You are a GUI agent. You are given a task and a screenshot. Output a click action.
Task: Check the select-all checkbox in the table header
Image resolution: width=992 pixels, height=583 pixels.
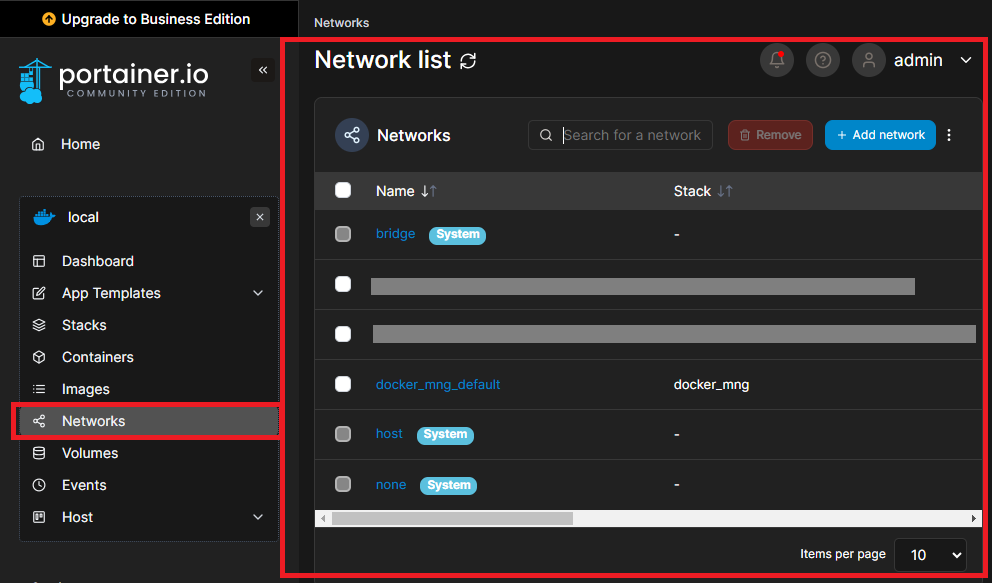343,190
